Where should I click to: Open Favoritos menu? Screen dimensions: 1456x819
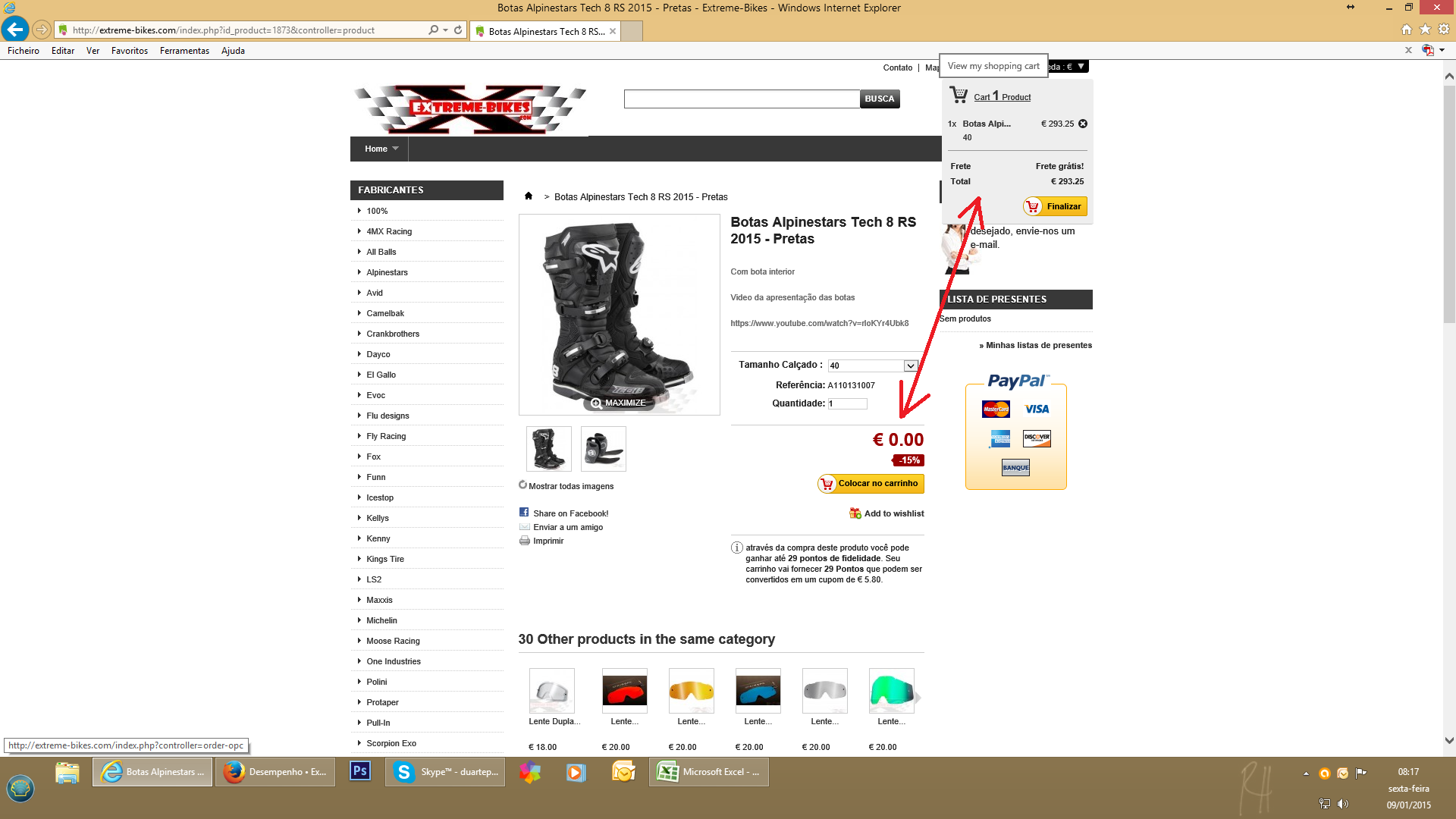click(x=130, y=51)
